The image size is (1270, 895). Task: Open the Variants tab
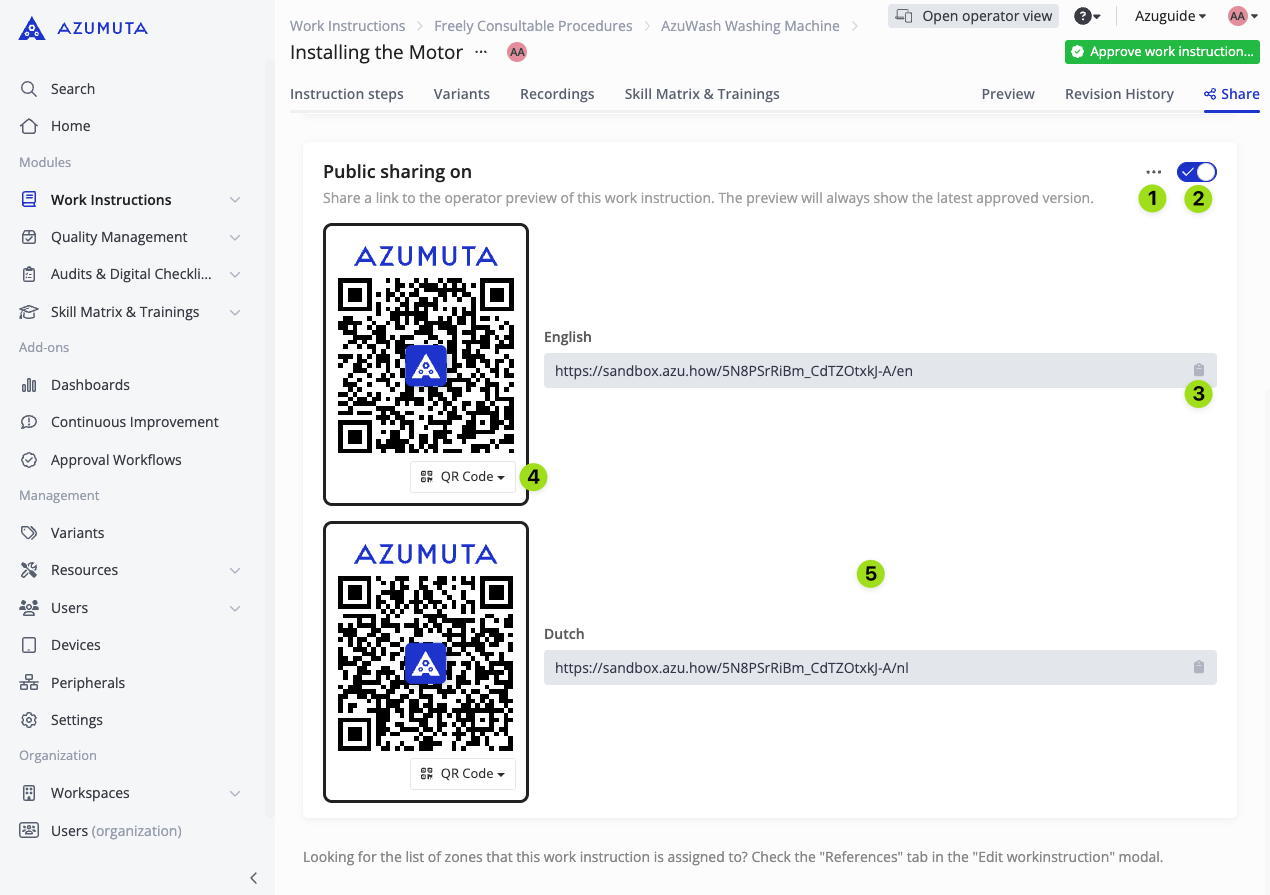(x=461, y=93)
